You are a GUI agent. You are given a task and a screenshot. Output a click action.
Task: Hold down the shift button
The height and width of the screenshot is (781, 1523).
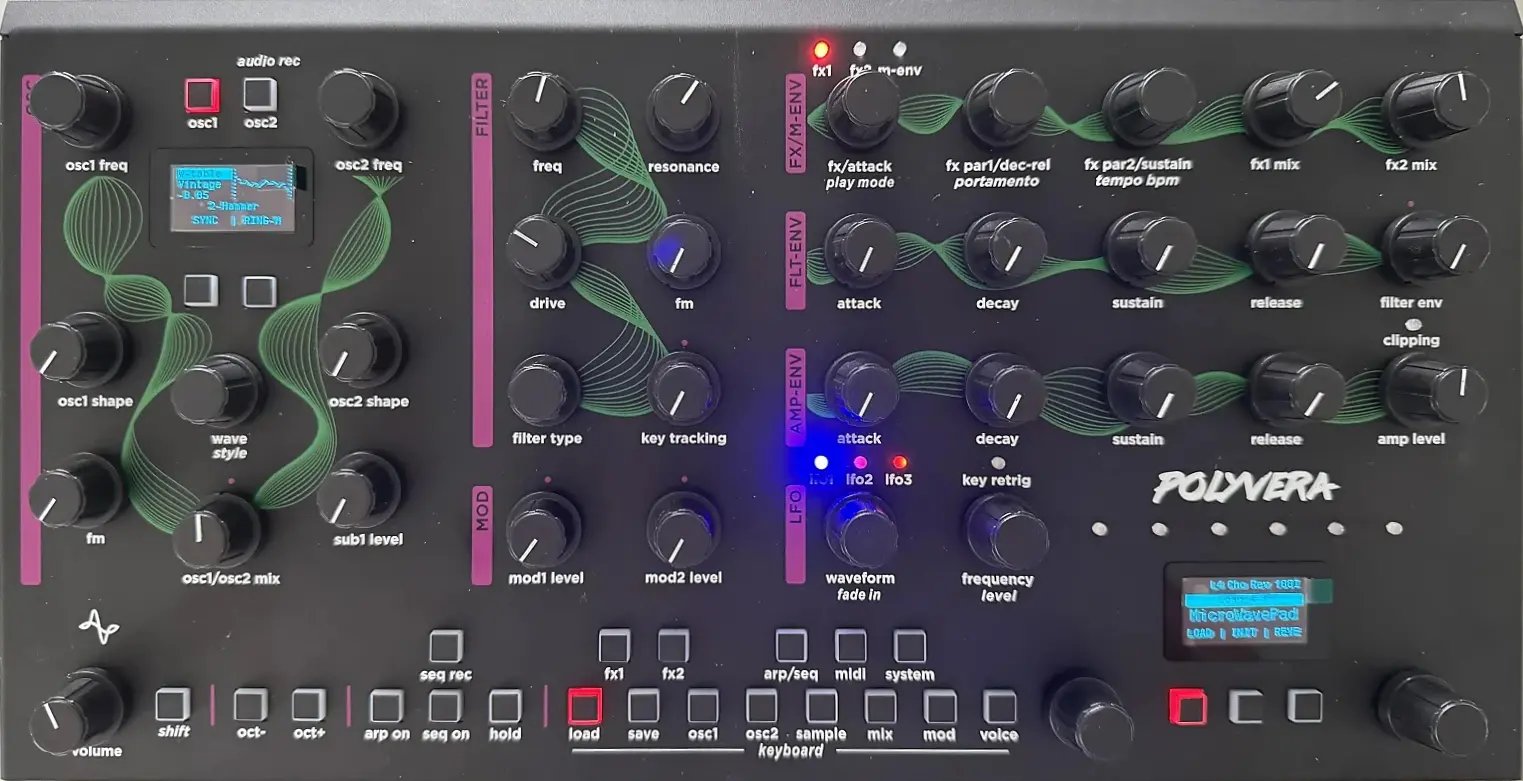tap(173, 705)
